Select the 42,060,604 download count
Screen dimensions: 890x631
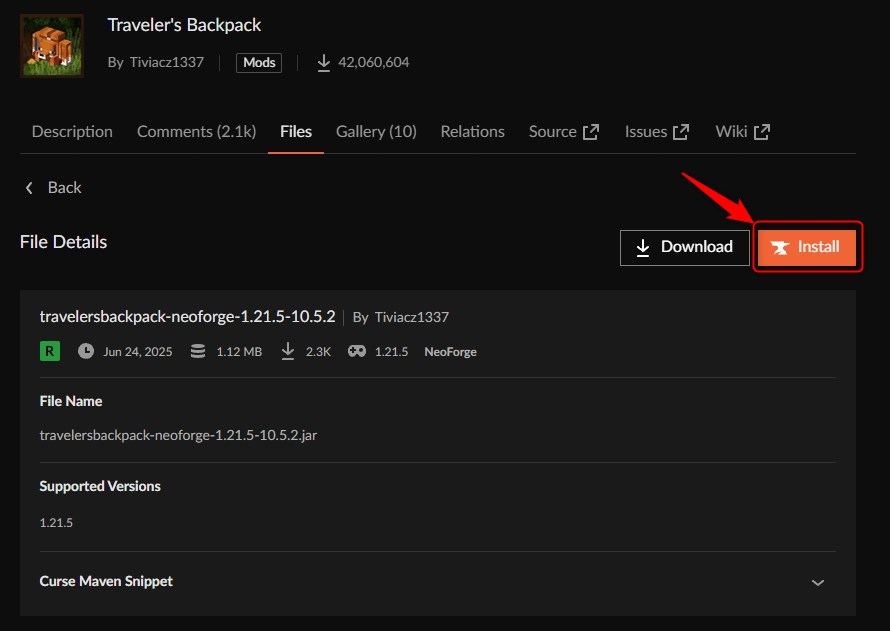(x=373, y=62)
